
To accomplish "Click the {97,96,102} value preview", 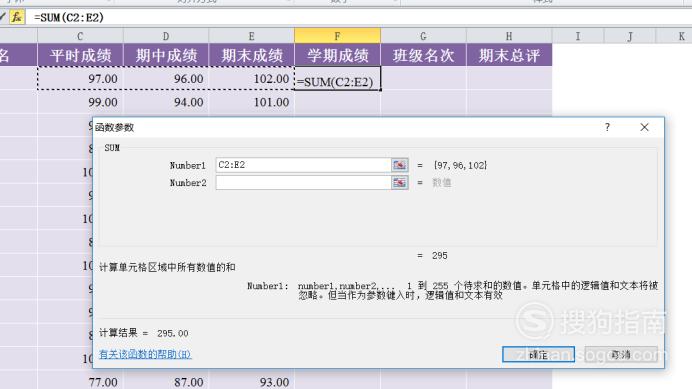I will point(460,165).
